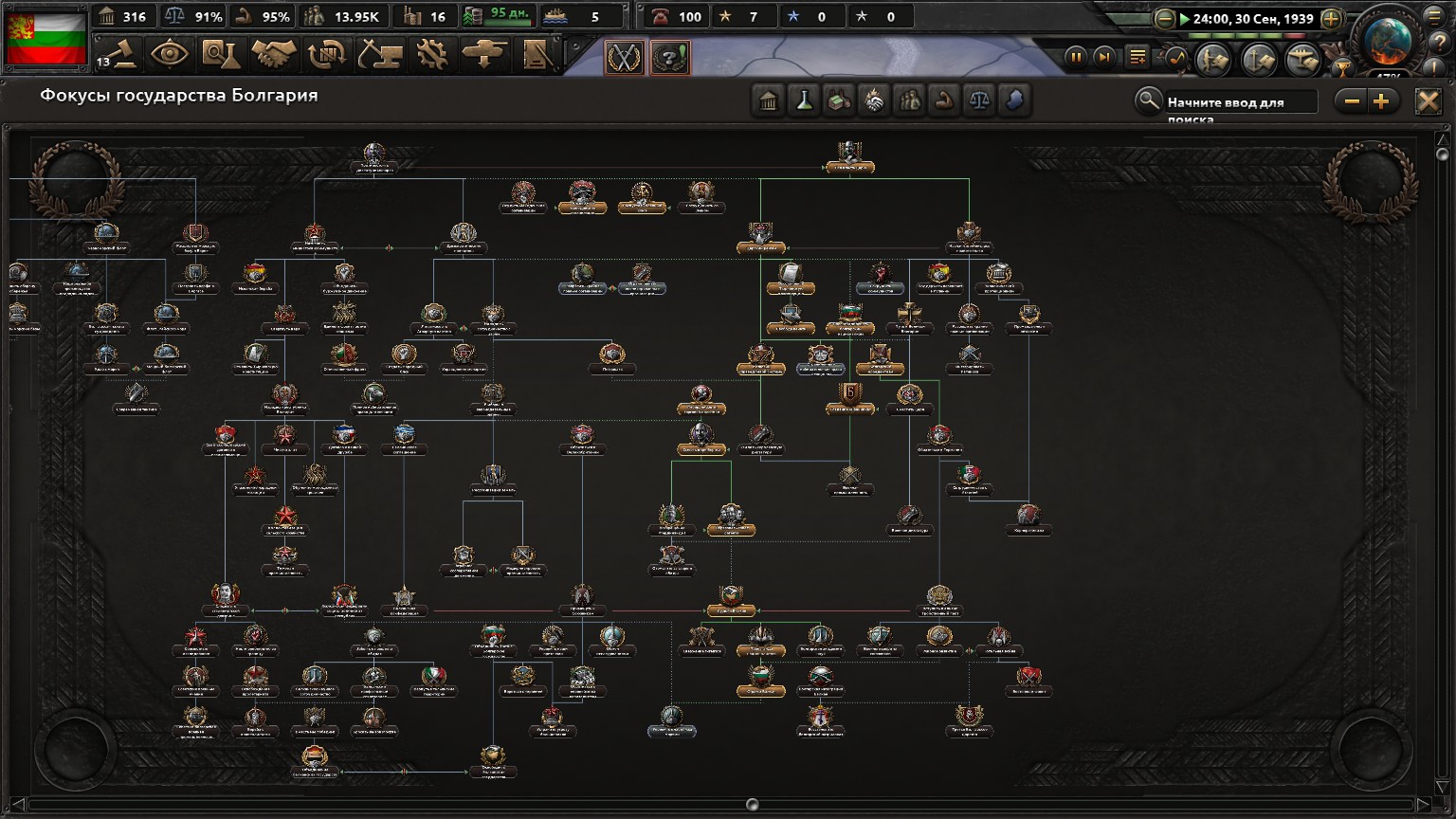Toggle the manpower soldiers focus filter
Screen dimensions: 1456x819
909,100
